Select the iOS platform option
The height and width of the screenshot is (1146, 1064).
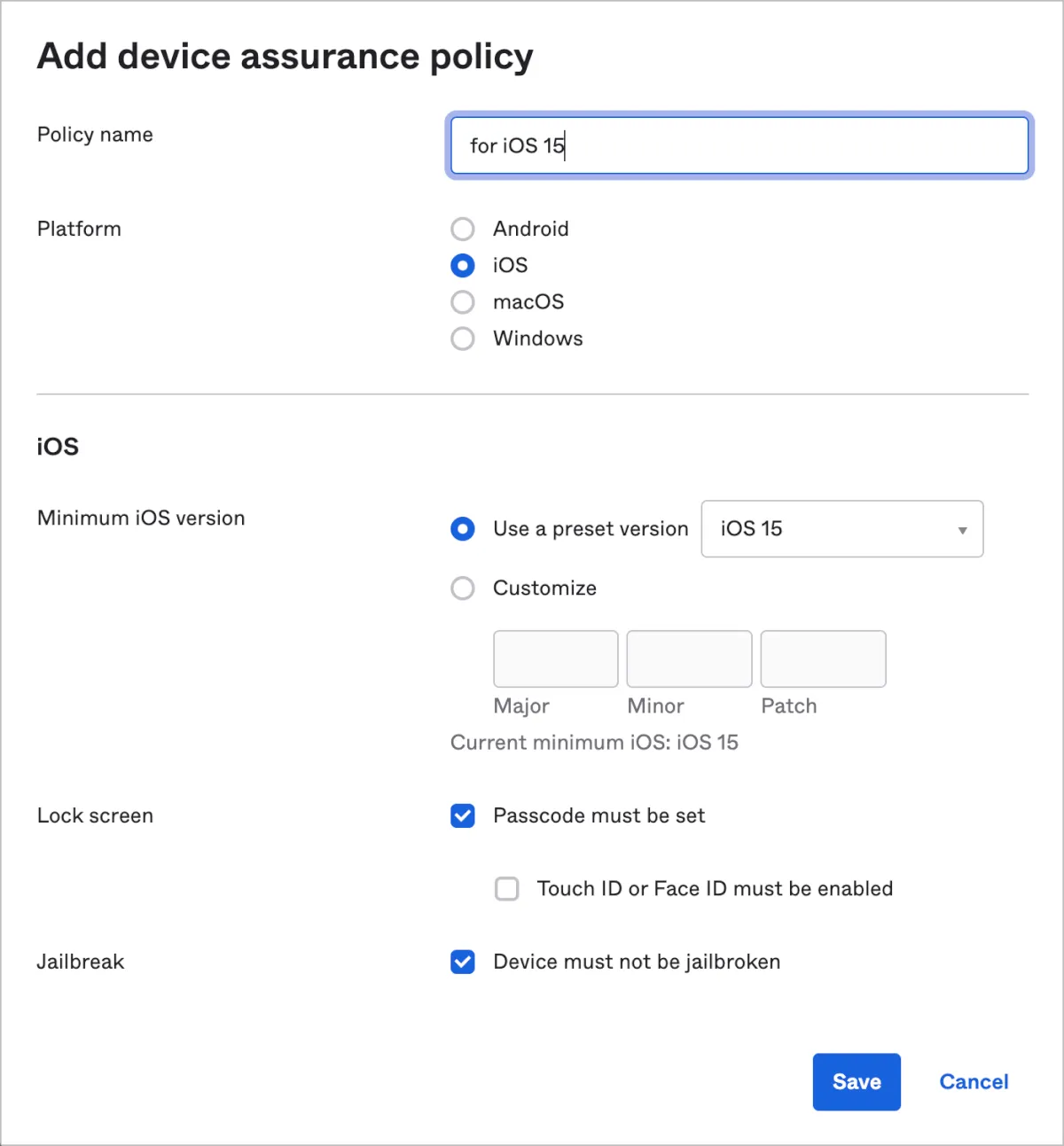coord(463,266)
